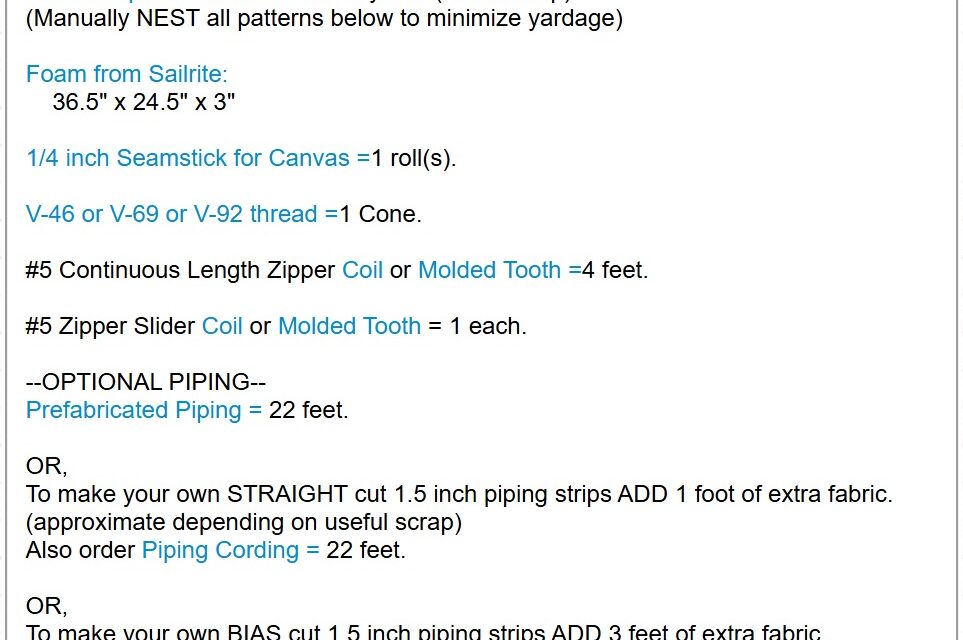Open the Piping Cording link

(220, 550)
